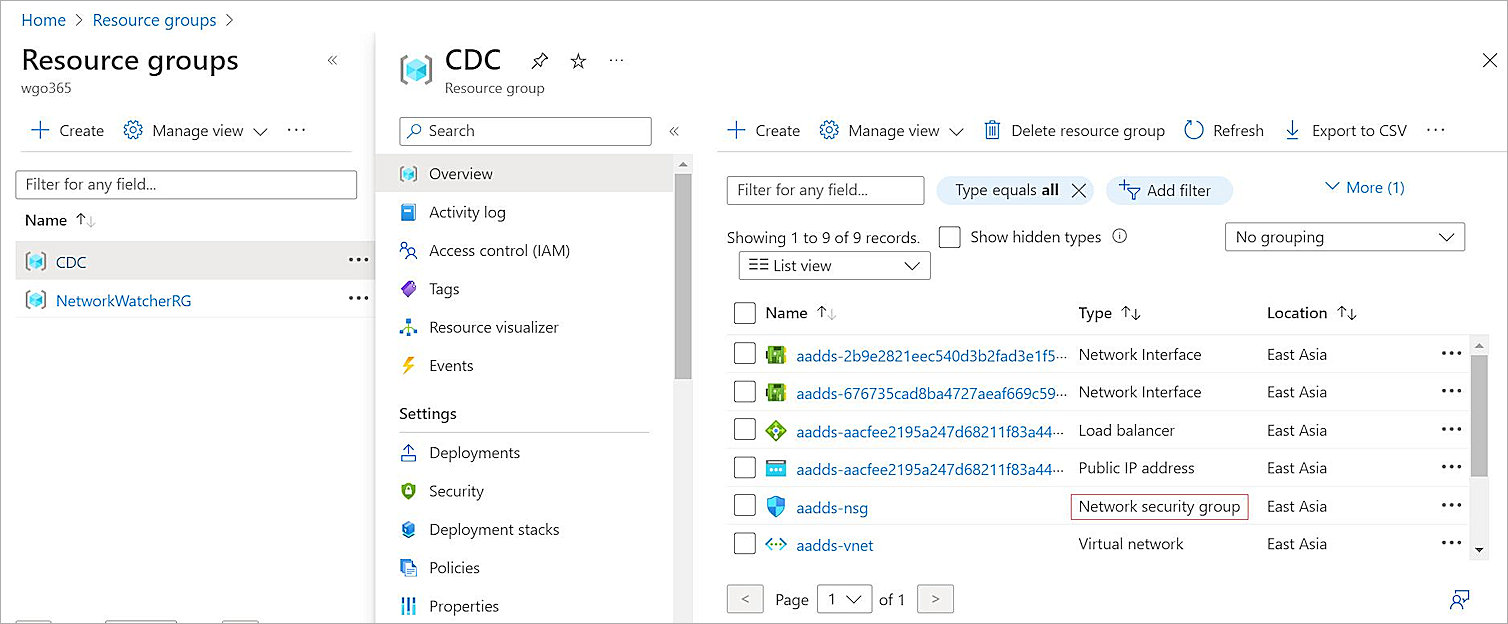Click the Filter for any field input box
This screenshot has height=624, width=1508.
[824, 190]
